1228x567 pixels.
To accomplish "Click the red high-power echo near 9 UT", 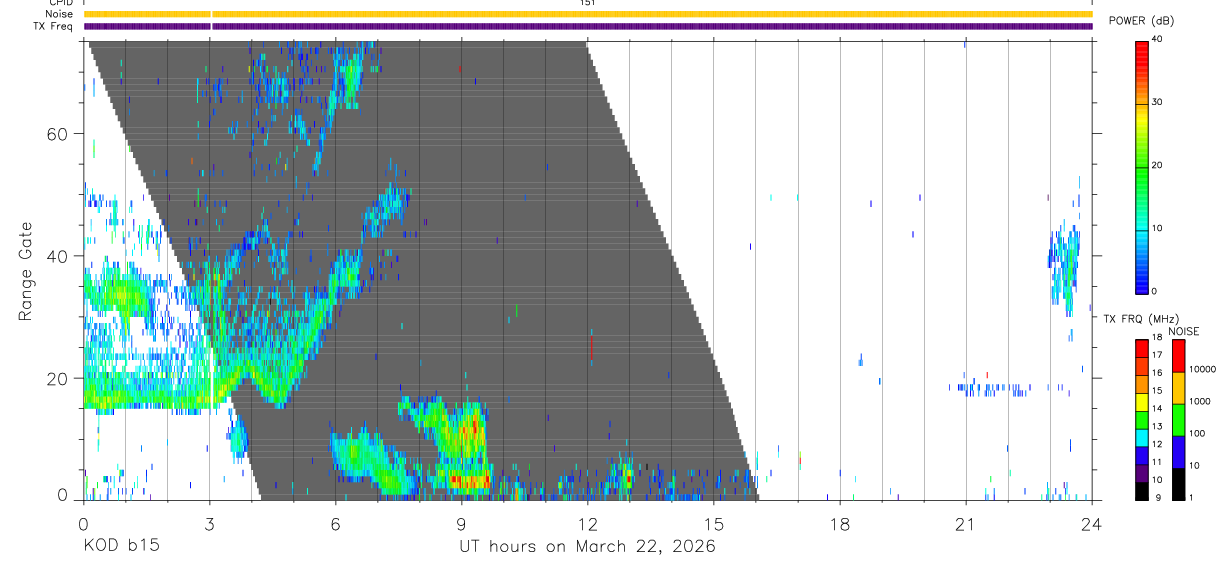I will pyautogui.click(x=469, y=480).
